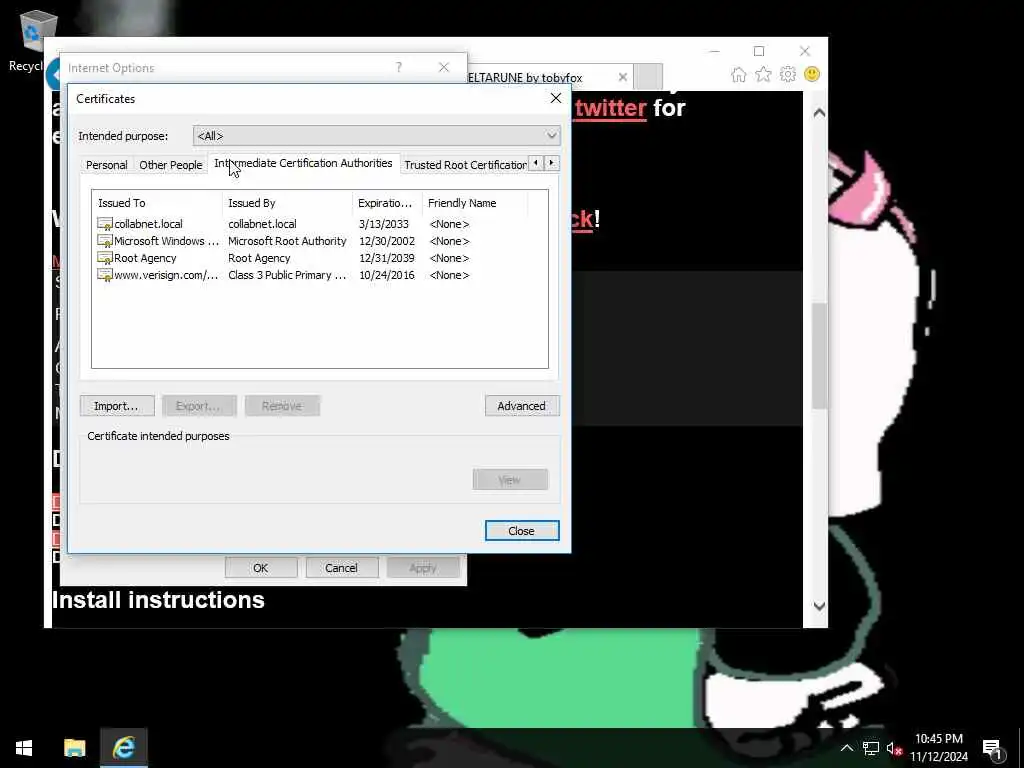Image resolution: width=1024 pixels, height=768 pixels.
Task: Click Microsoft Root Authority issuer cell
Action: [287, 241]
